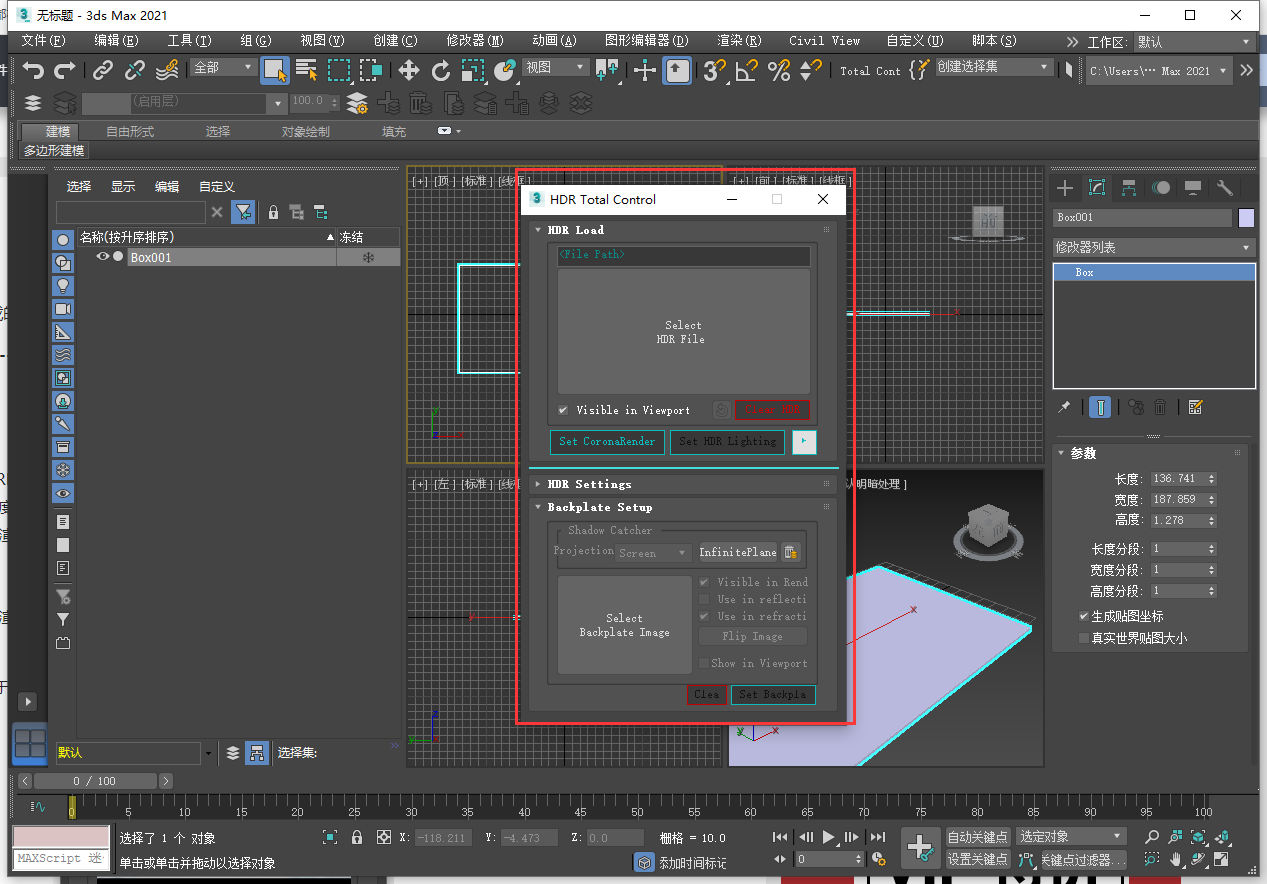Click Configure Modifier Sets icon
The height and width of the screenshot is (884, 1267).
[x=1195, y=407]
